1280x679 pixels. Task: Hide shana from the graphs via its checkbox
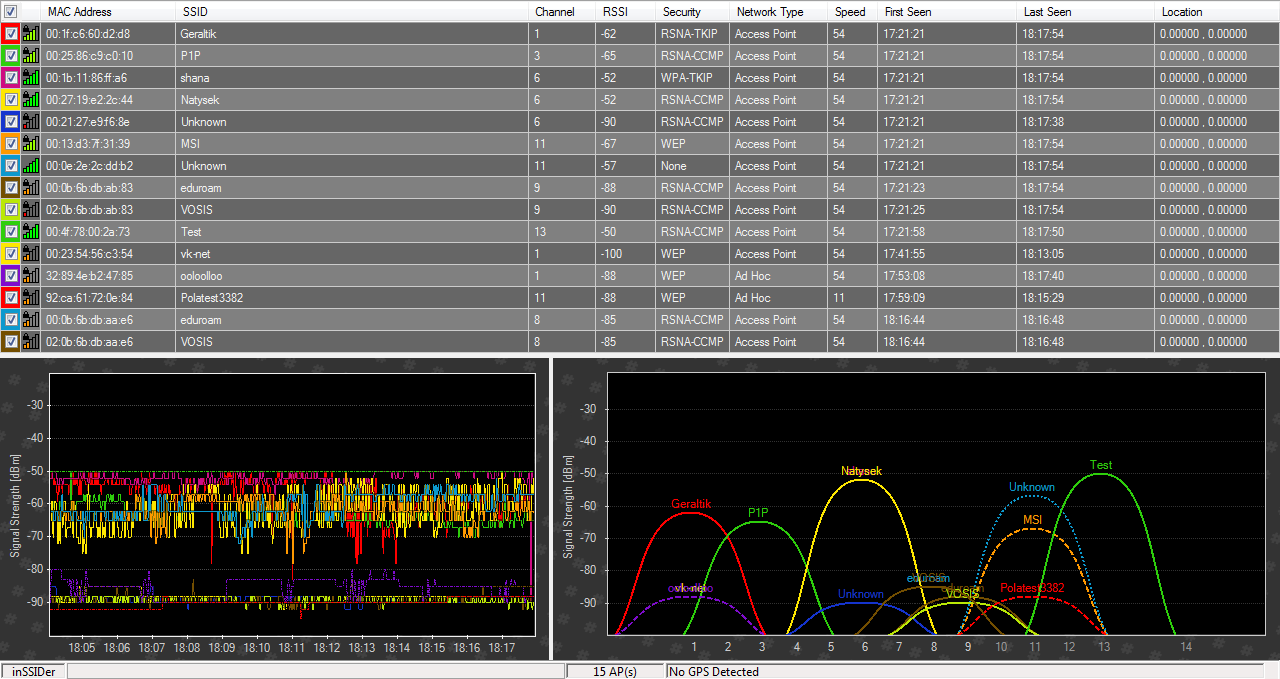click(x=11, y=77)
